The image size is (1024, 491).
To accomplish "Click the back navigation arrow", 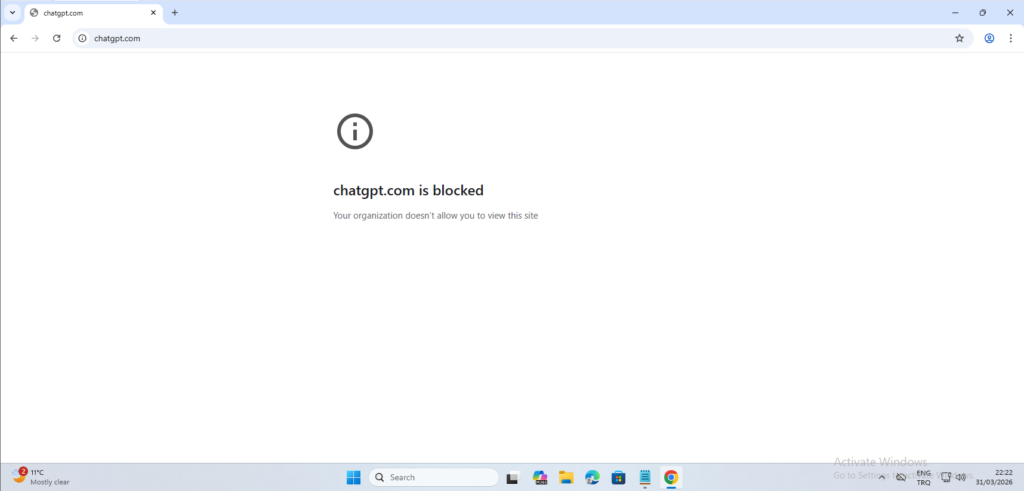I will tap(13, 38).
